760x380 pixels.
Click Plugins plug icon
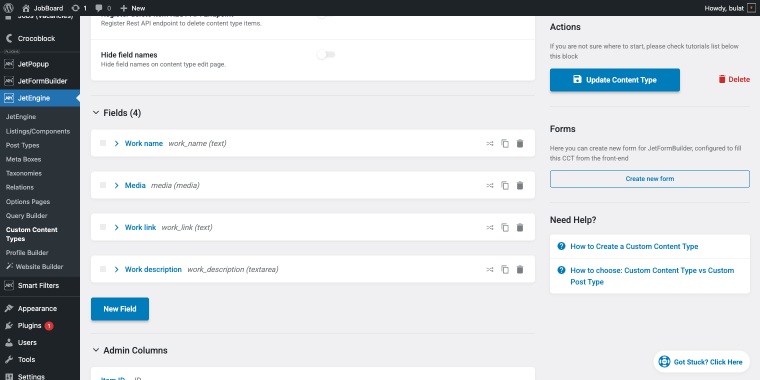(x=9, y=326)
